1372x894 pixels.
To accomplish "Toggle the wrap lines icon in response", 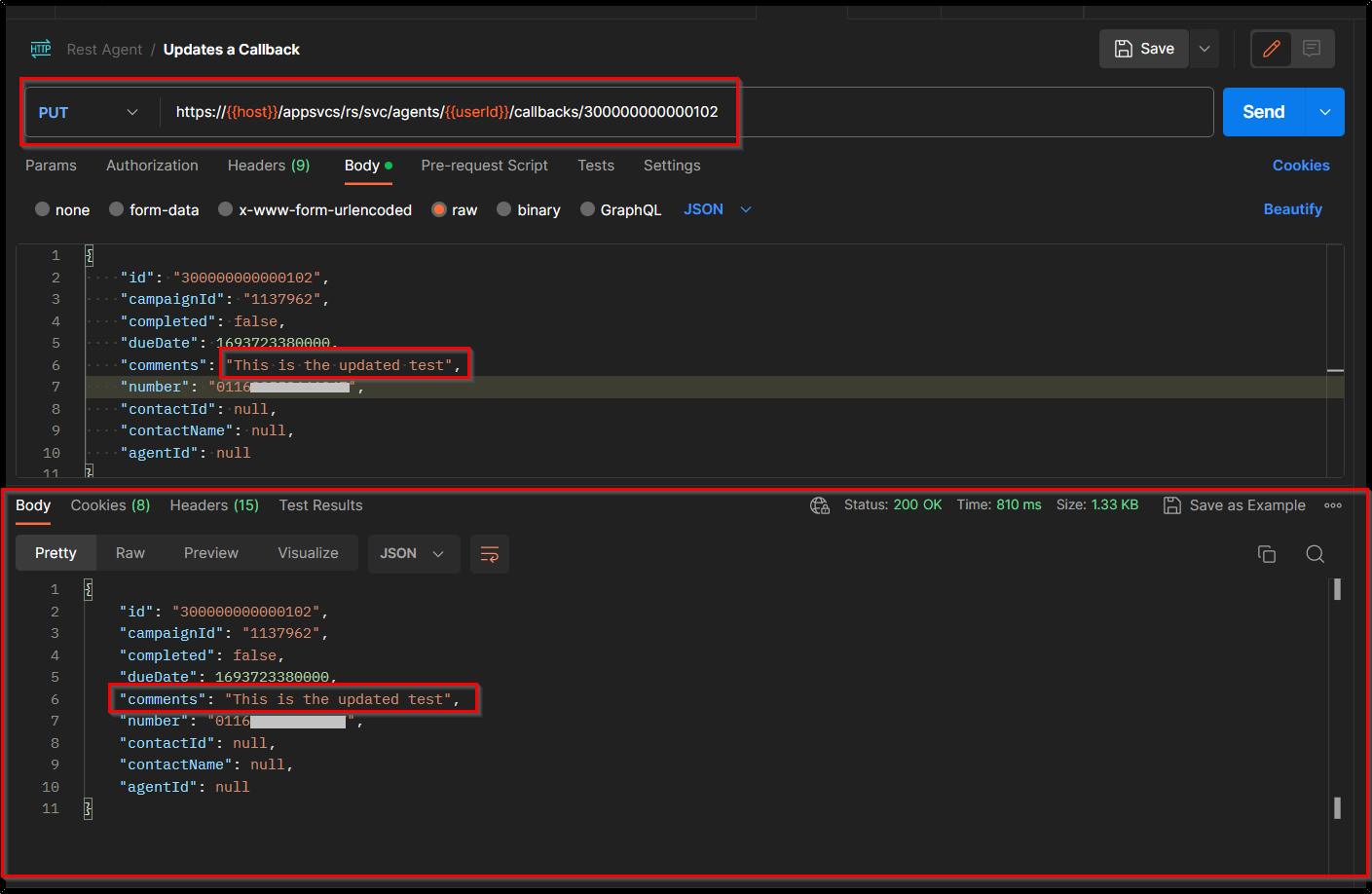I will pyautogui.click(x=490, y=554).
